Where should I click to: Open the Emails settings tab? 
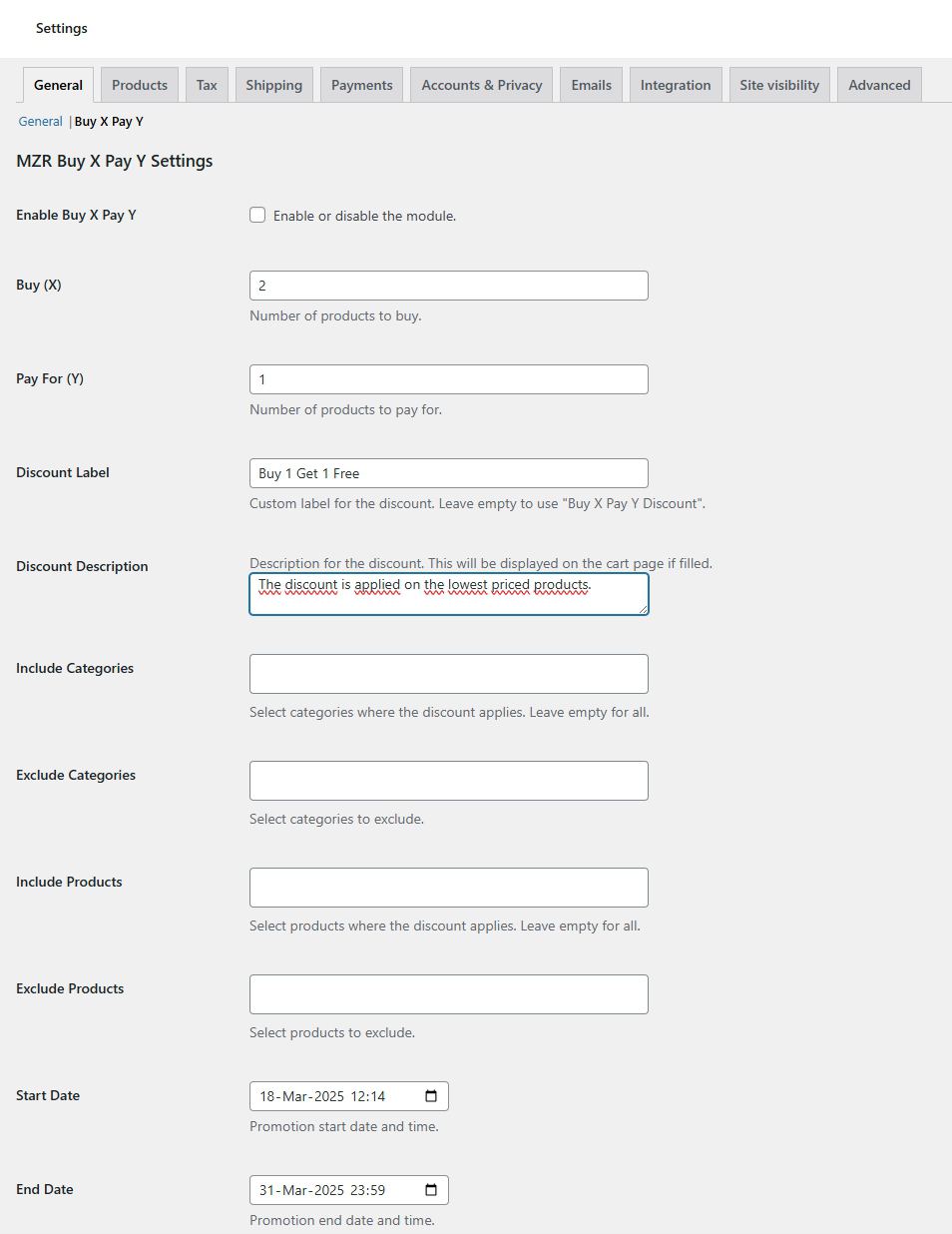pyautogui.click(x=592, y=85)
